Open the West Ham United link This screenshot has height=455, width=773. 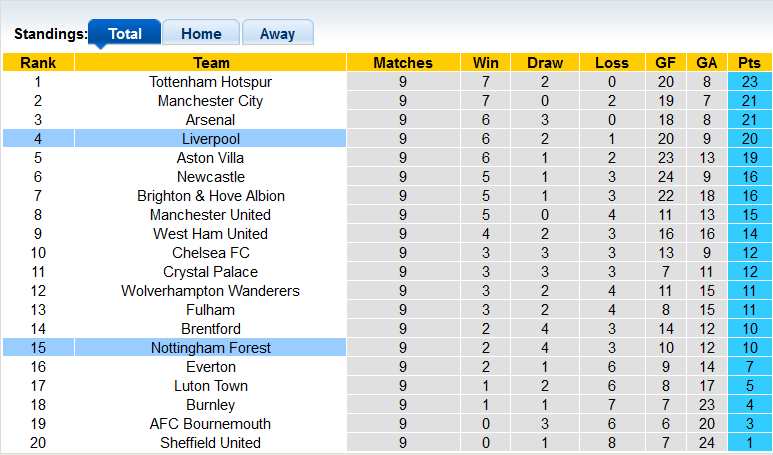pyautogui.click(x=210, y=234)
